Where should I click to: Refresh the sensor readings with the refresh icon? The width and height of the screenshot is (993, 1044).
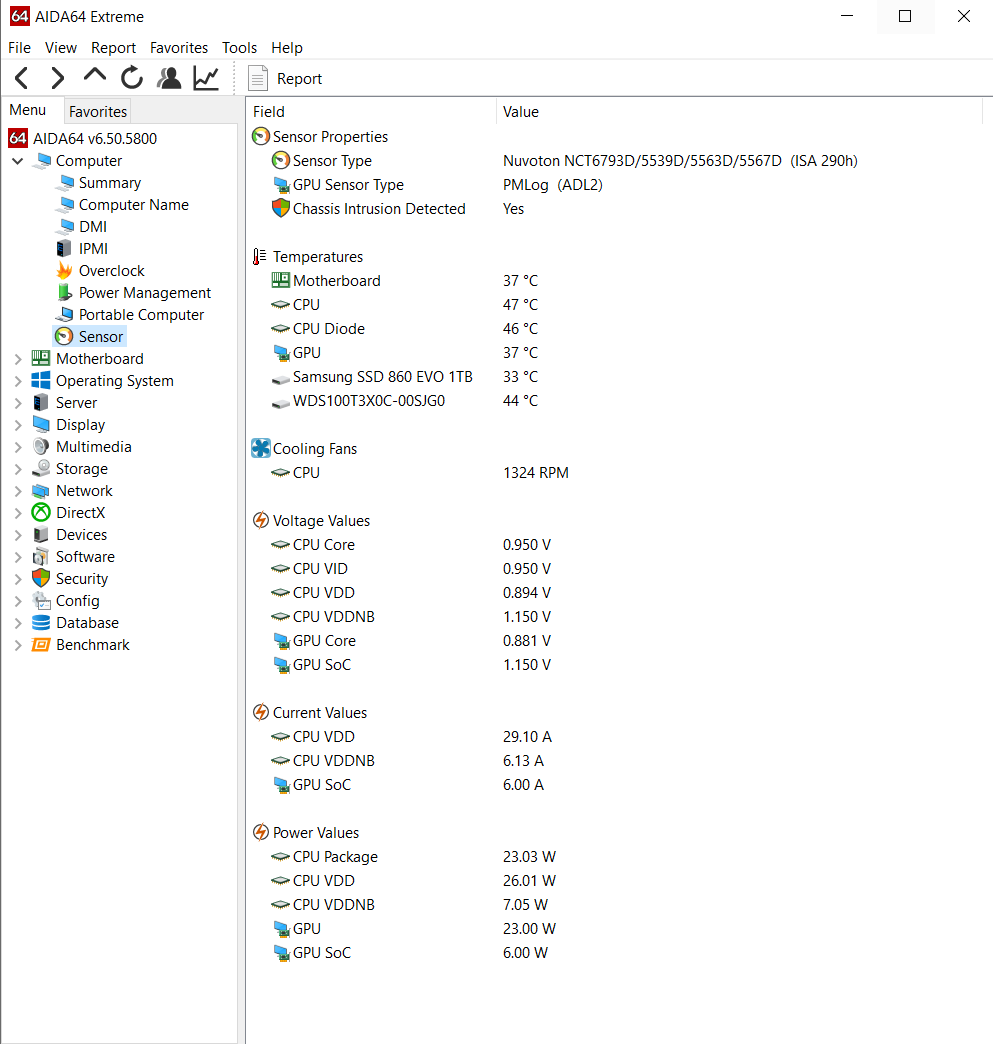tap(132, 78)
